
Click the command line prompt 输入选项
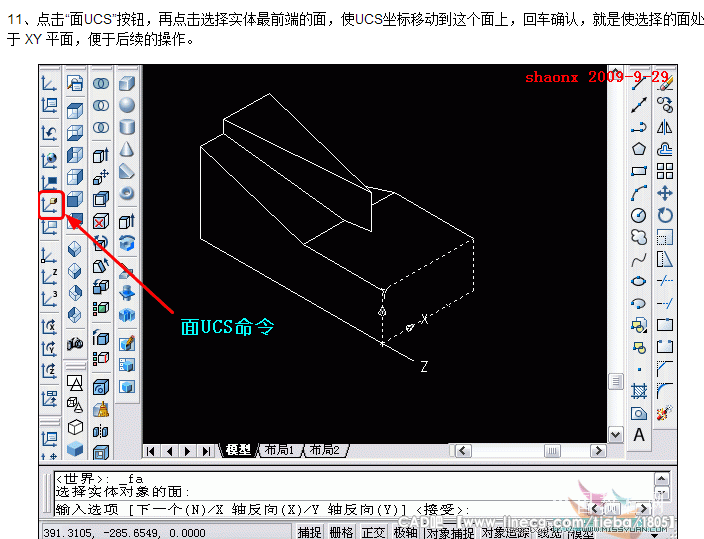click(x=263, y=509)
